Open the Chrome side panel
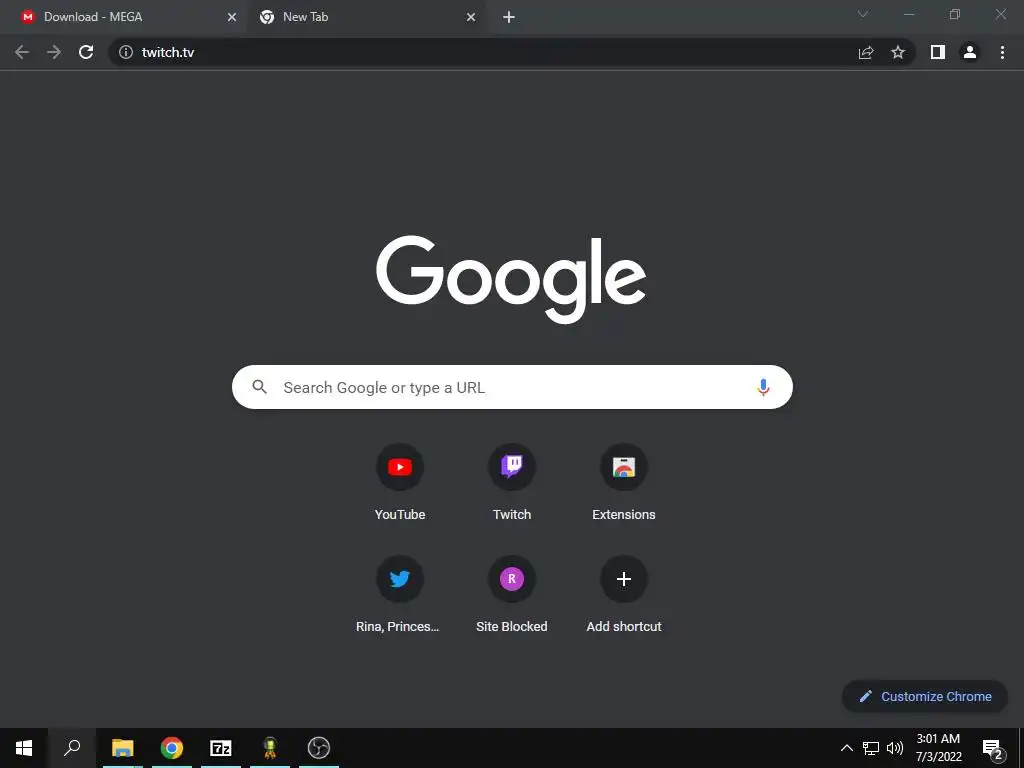Viewport: 1024px width, 768px height. [938, 52]
